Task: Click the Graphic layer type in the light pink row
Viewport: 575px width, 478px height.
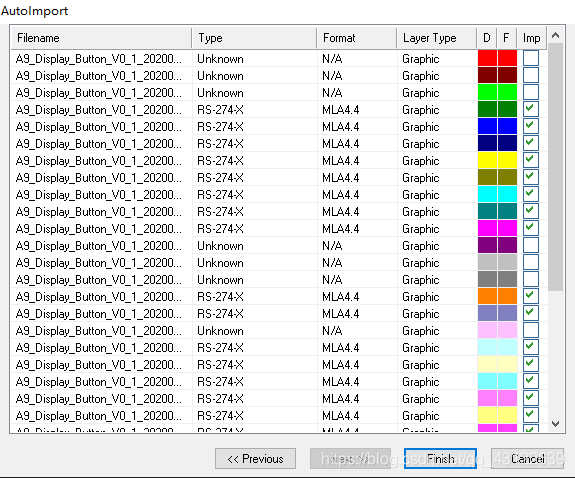Action: click(420, 331)
